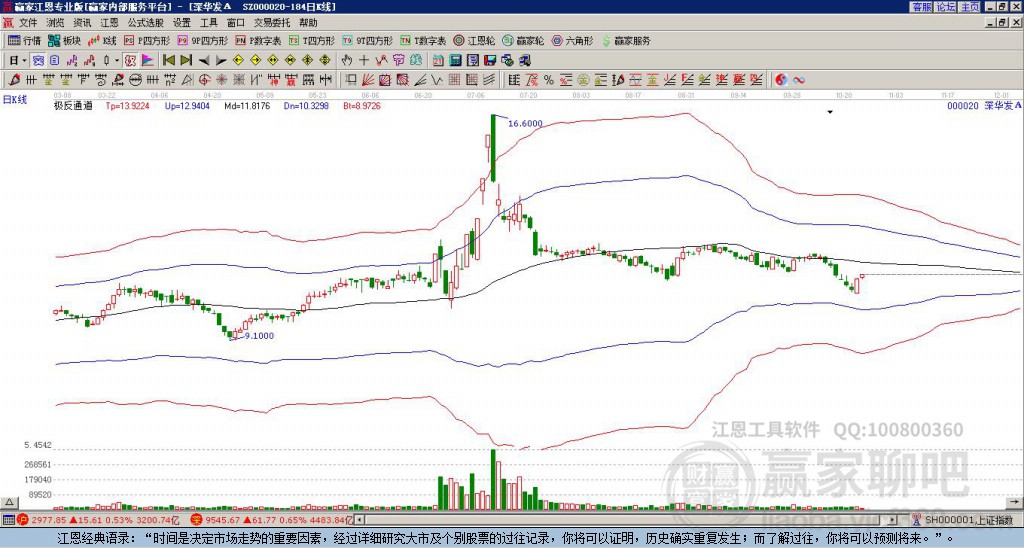
Task: Jump to first bar icon
Action: [x=168, y=61]
